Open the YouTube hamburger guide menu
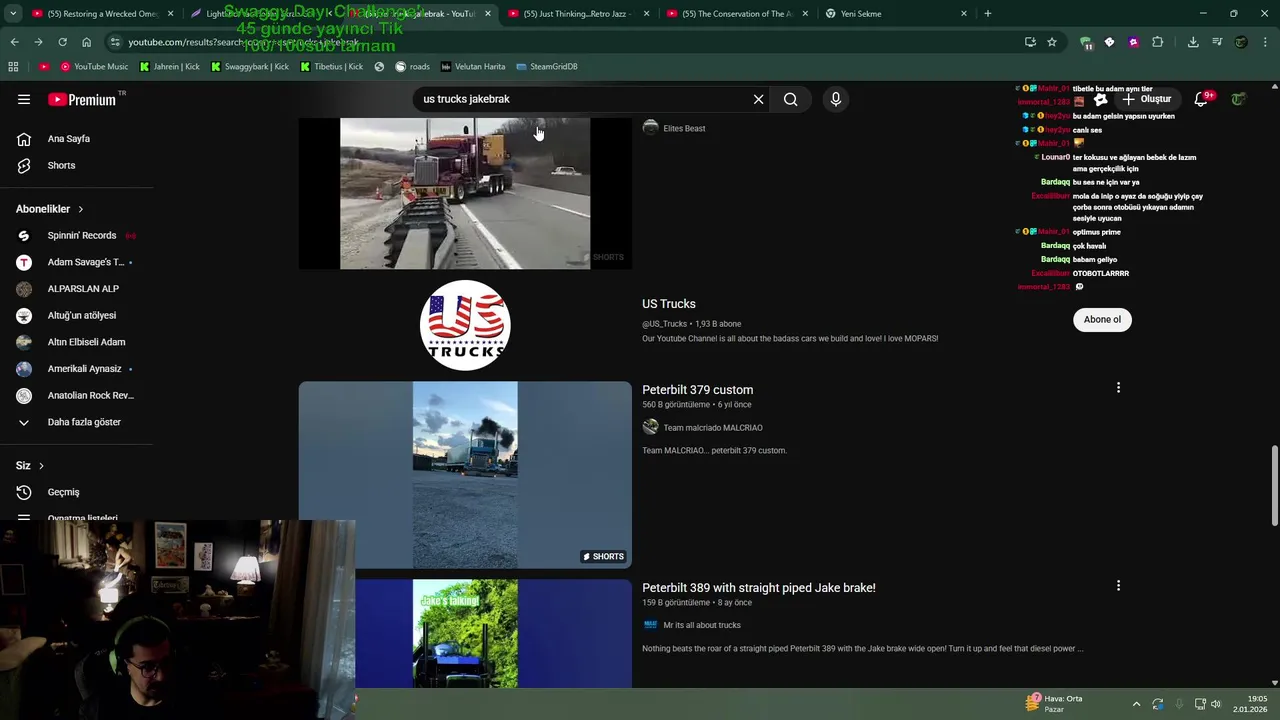Viewport: 1280px width, 720px height. tap(24, 99)
